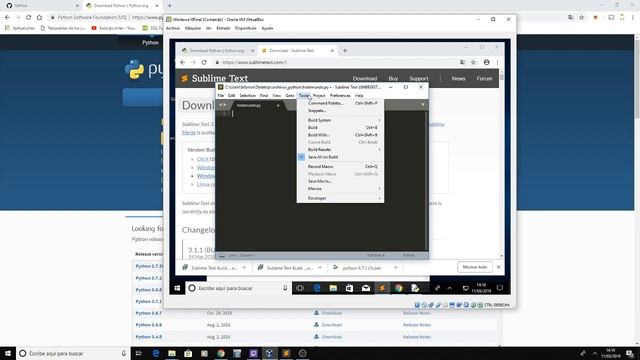Viewport: 640px width, 360px height.
Task: Open Chrome in guest VM taskbar
Action: point(398,288)
